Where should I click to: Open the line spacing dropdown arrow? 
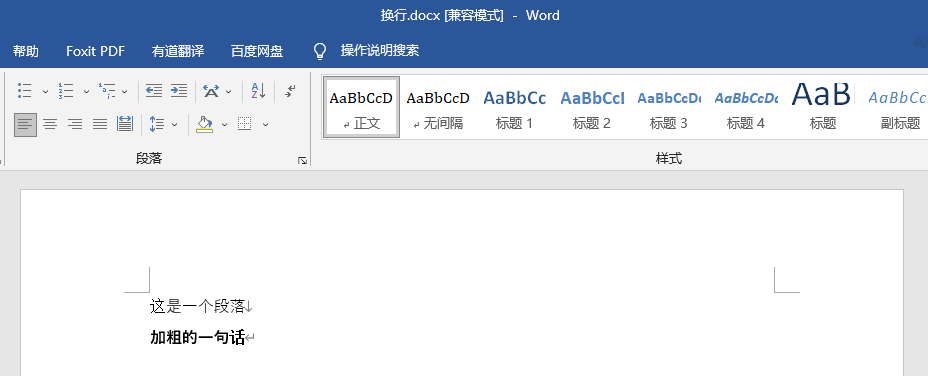(x=175, y=124)
